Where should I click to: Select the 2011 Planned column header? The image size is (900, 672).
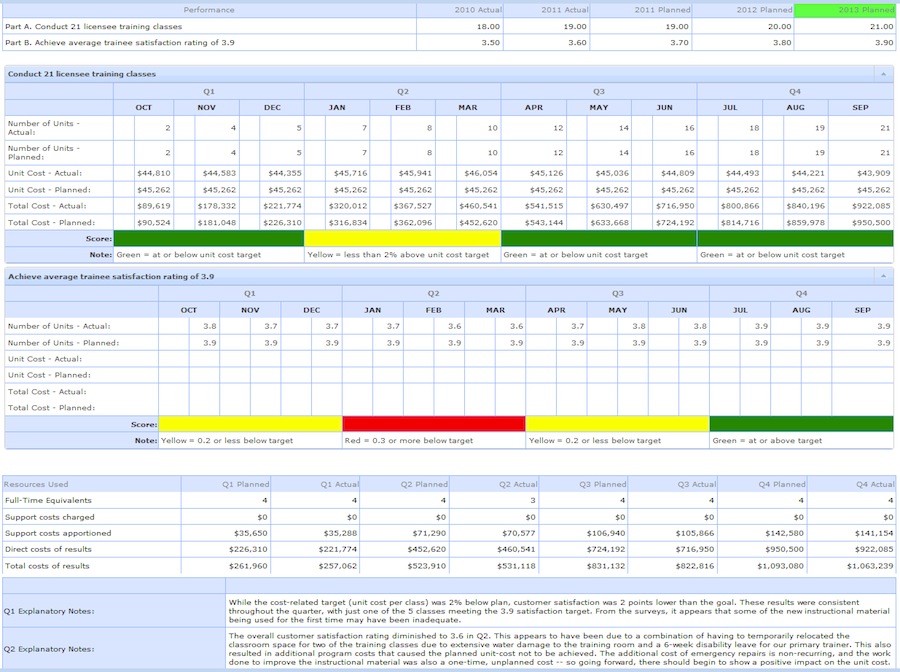(x=641, y=10)
